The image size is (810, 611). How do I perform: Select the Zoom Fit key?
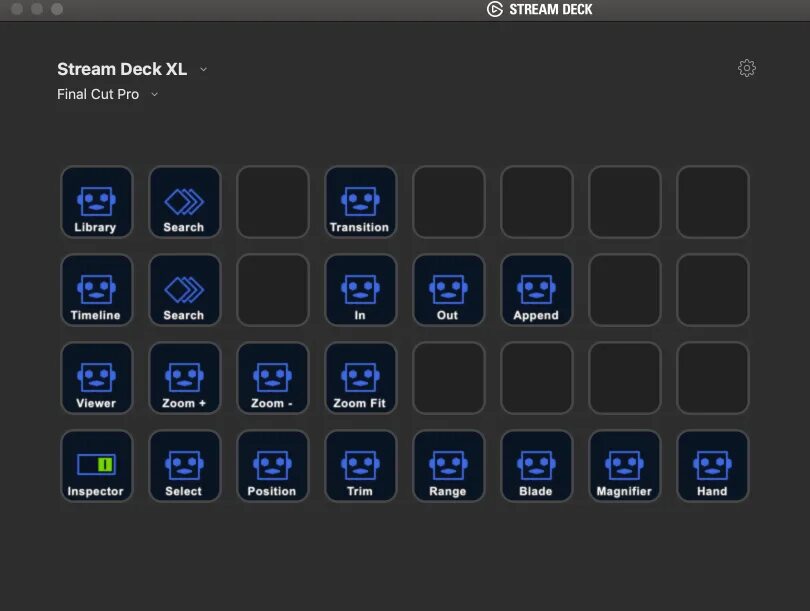(361, 378)
